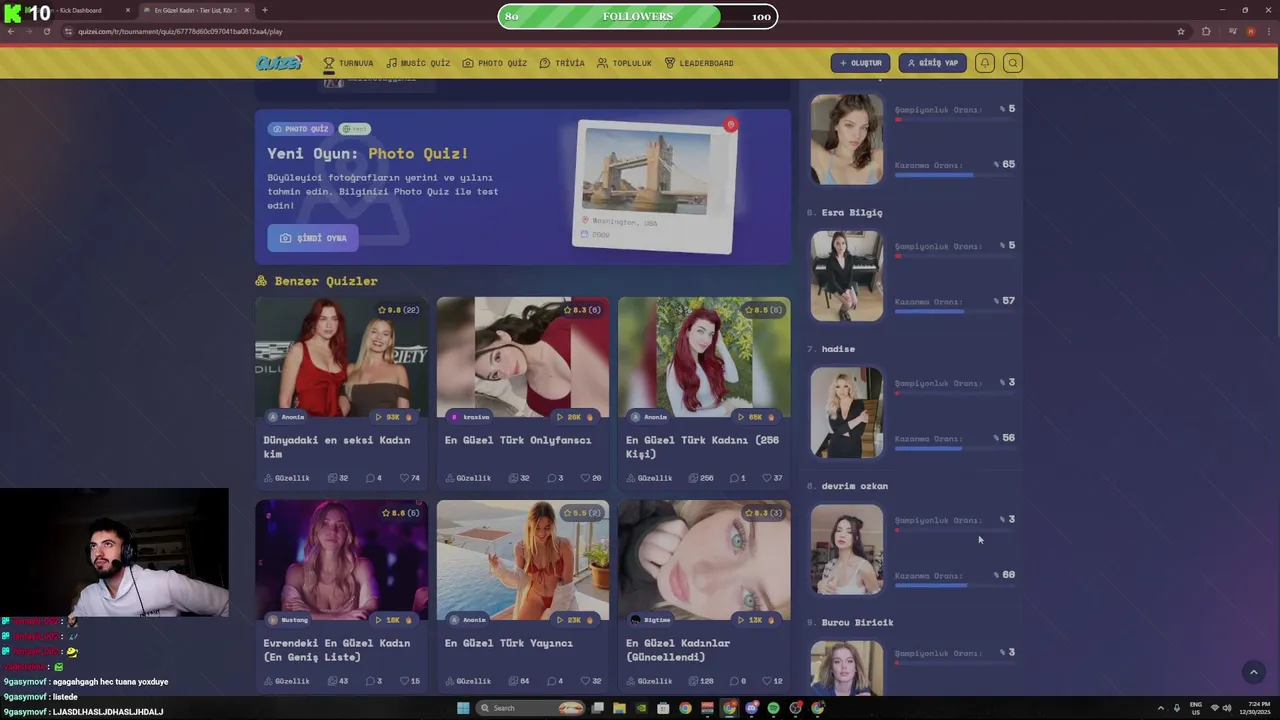Click the red pin on the polaroid
This screenshot has height=720, width=1280.
731,125
